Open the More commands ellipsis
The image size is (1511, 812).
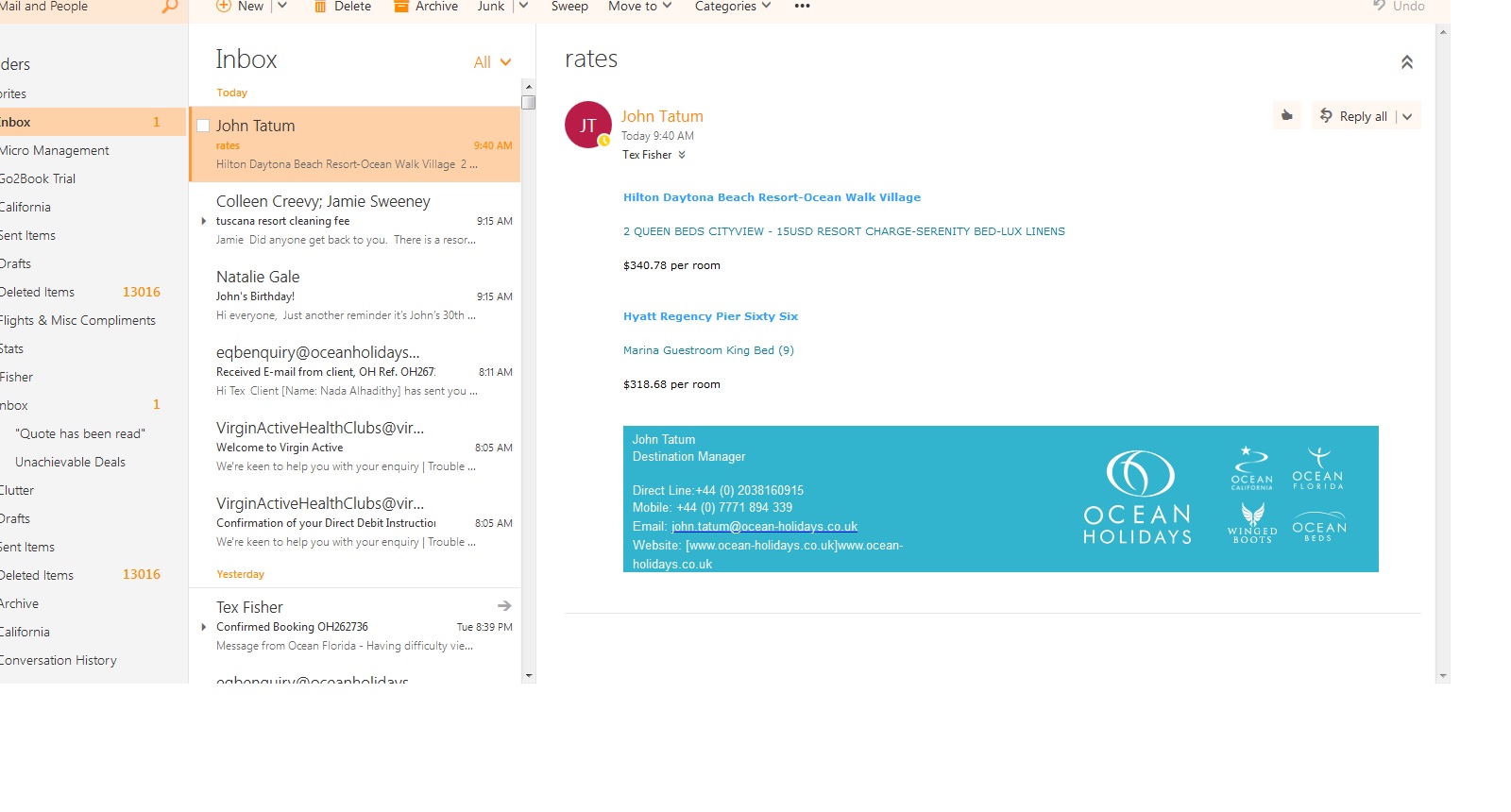click(803, 6)
